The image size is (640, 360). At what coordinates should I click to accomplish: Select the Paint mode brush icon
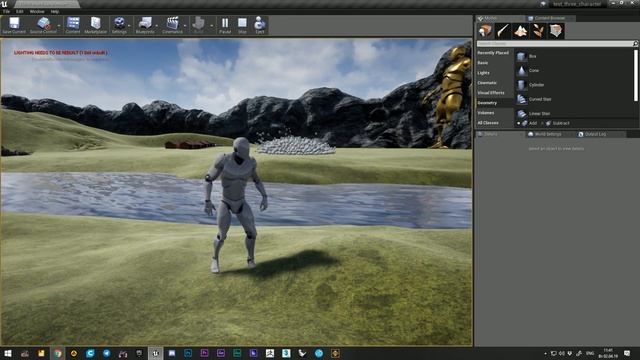coord(503,31)
